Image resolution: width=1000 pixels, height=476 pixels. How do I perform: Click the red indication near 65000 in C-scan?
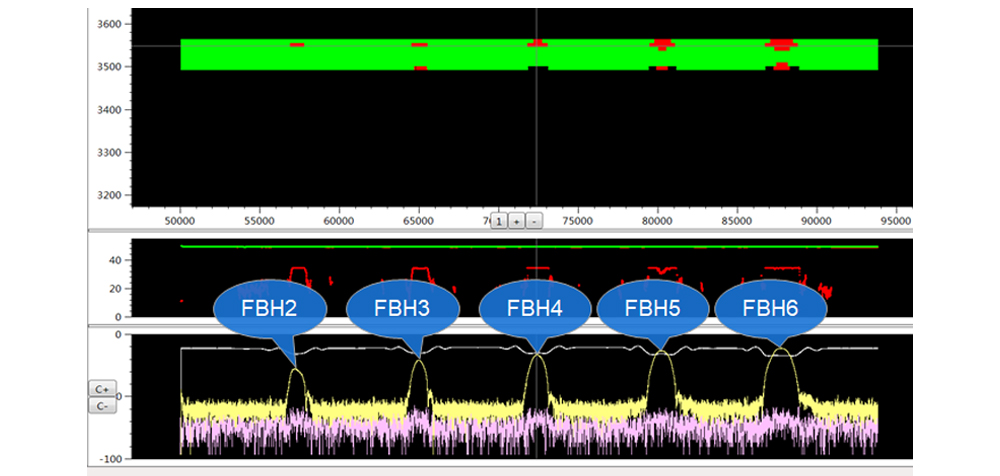click(420, 45)
